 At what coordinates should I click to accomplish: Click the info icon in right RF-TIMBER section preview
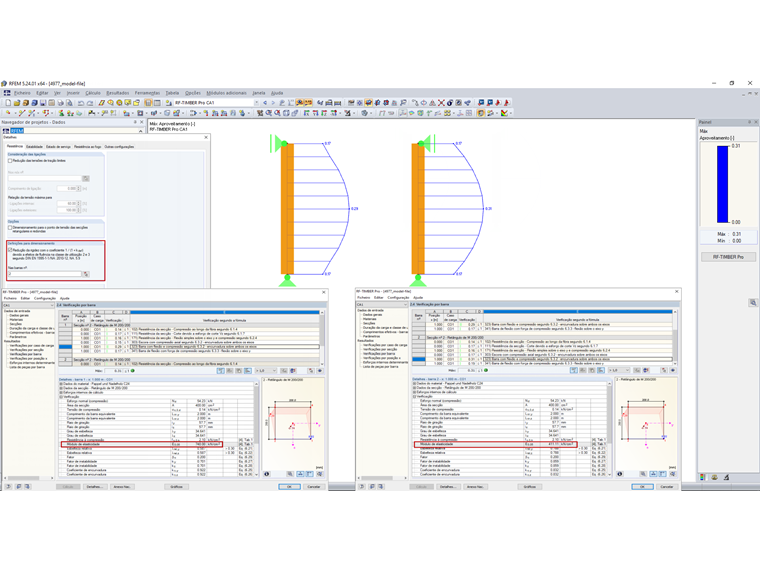click(619, 474)
